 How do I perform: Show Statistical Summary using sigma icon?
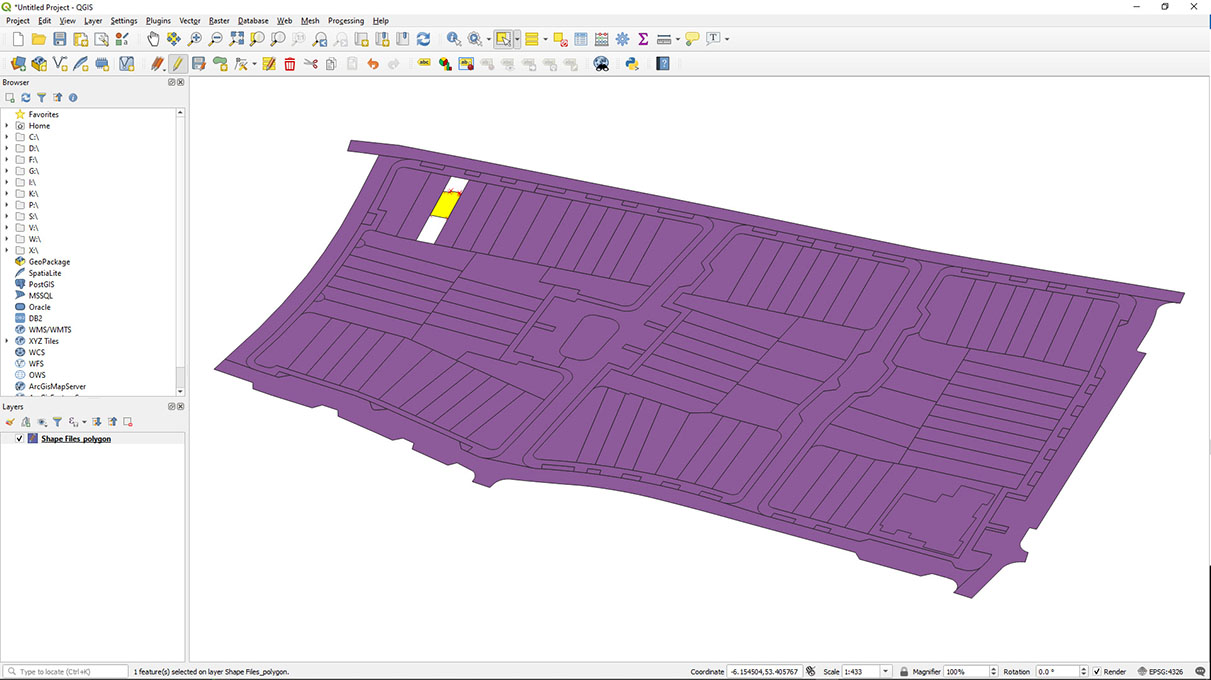[644, 39]
